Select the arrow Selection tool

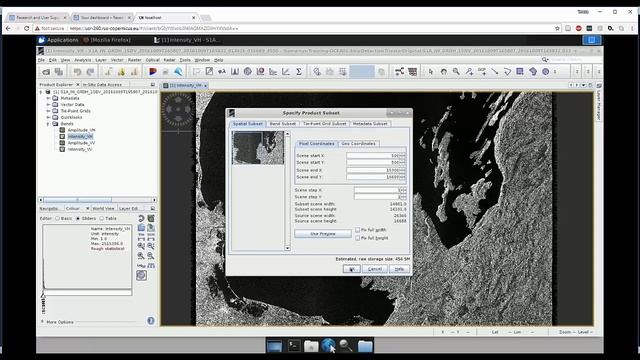click(431, 72)
